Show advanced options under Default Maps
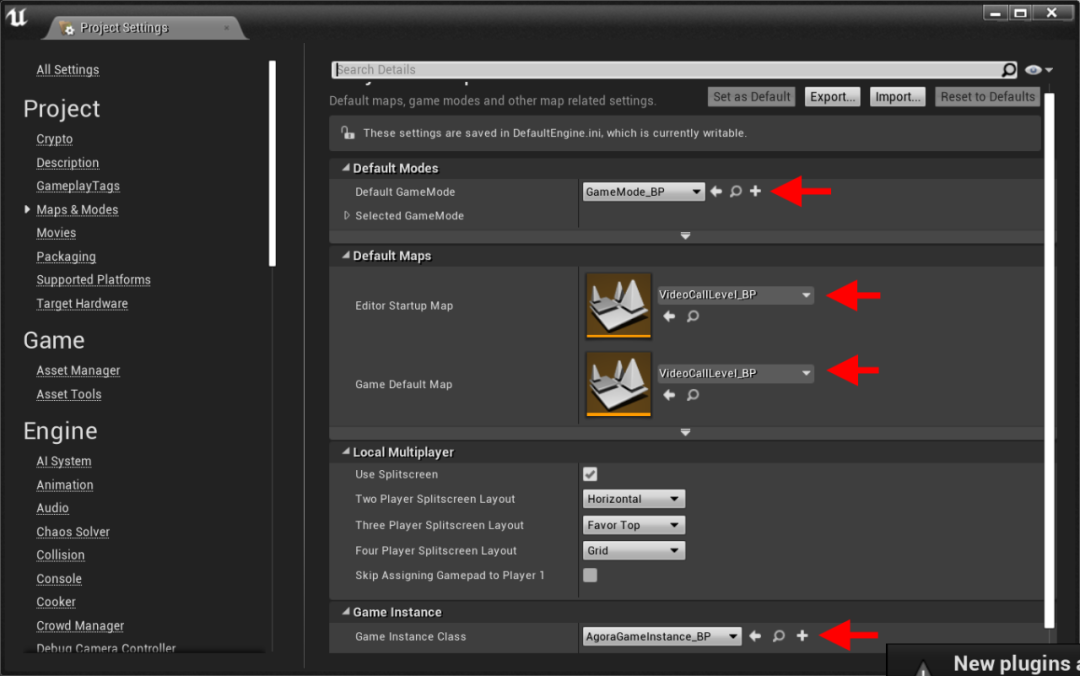The height and width of the screenshot is (676, 1080). (685, 433)
